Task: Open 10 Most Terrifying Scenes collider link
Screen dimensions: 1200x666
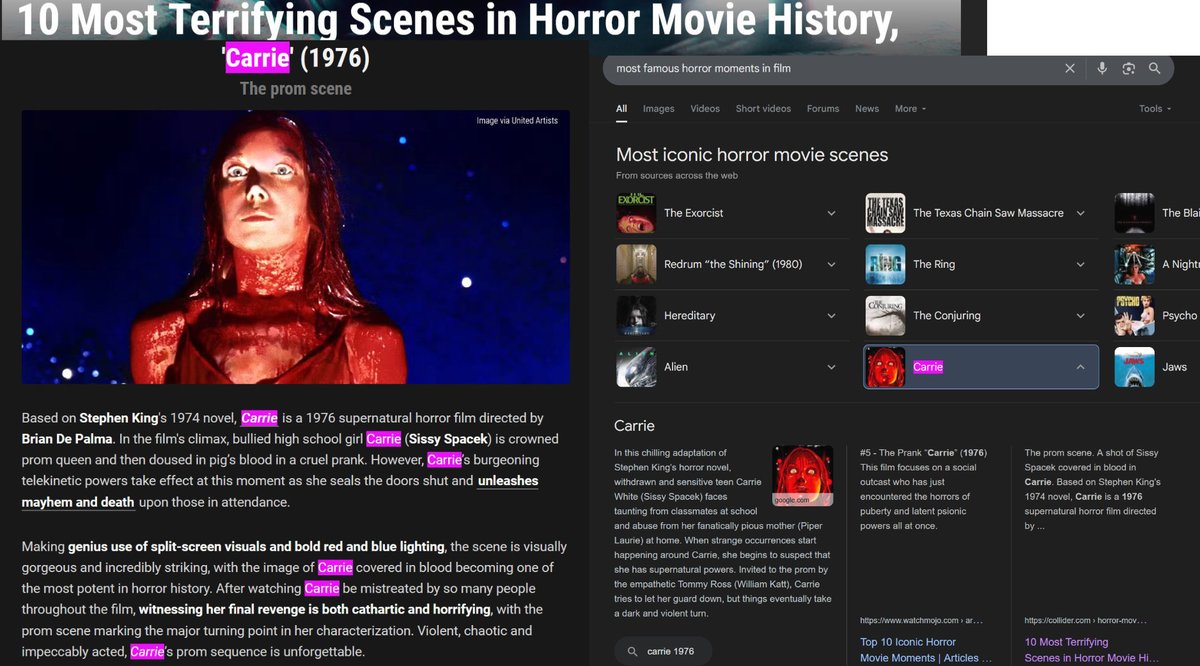Action: 1091,650
